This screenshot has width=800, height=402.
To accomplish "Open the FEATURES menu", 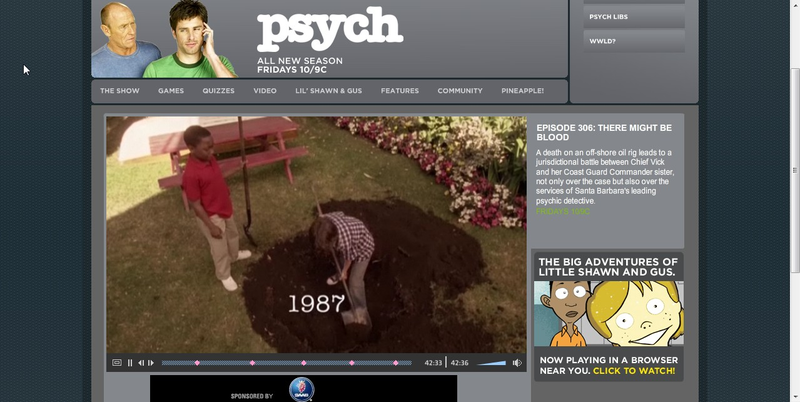I will (x=399, y=91).
